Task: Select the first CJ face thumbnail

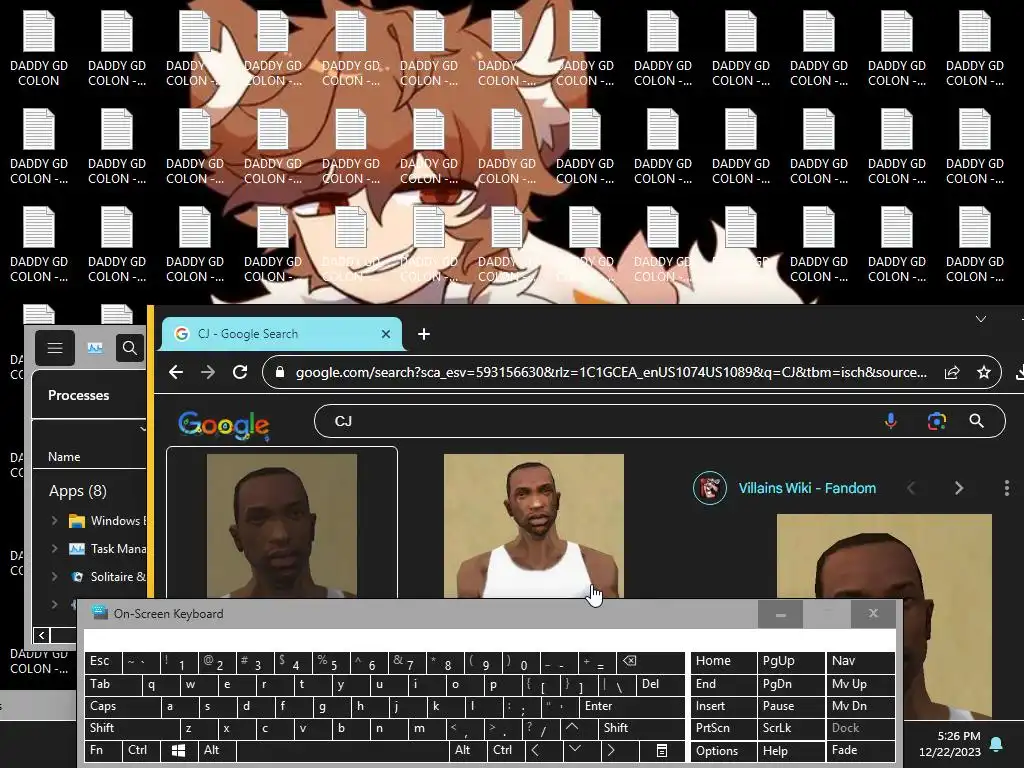Action: (x=281, y=526)
